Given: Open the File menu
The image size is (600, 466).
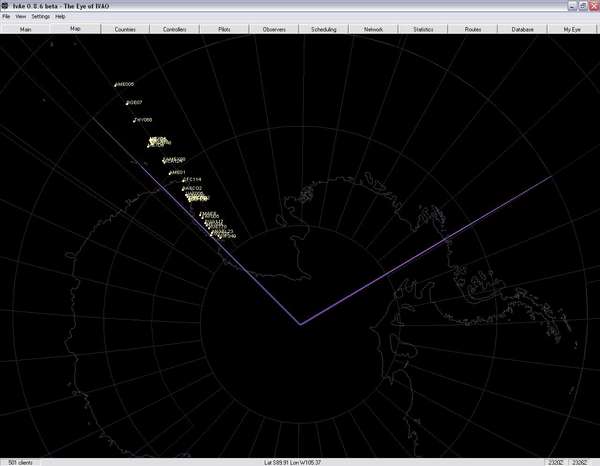Looking at the screenshot, I should coord(6,17).
